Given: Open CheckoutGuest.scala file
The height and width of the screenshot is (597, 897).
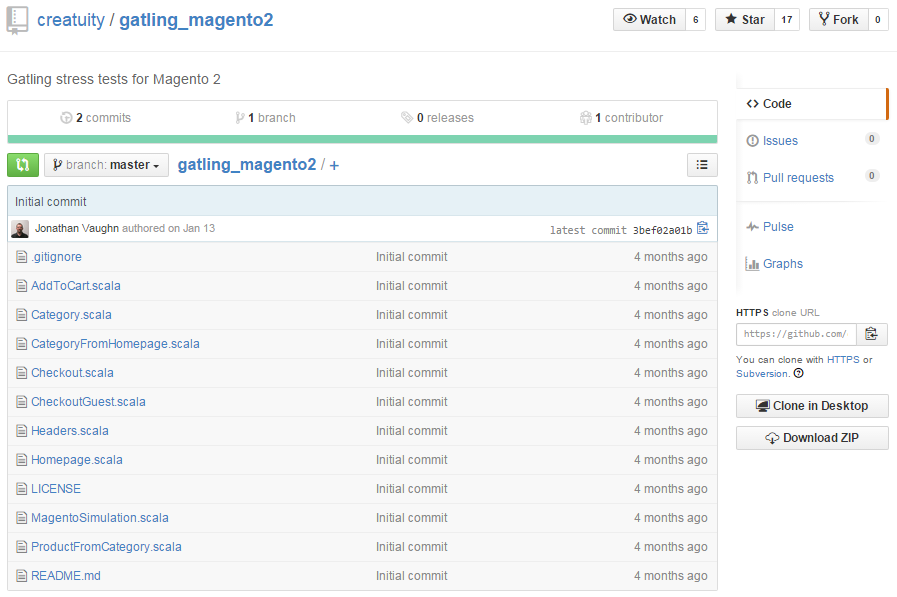Looking at the screenshot, I should click(88, 402).
